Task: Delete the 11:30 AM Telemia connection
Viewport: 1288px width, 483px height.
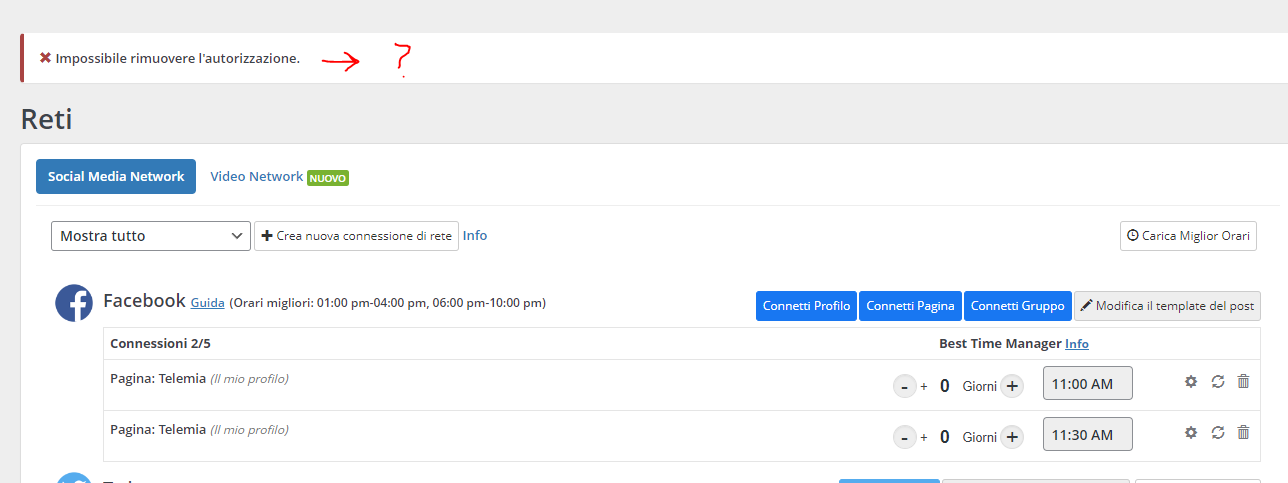Action: pos(1243,432)
